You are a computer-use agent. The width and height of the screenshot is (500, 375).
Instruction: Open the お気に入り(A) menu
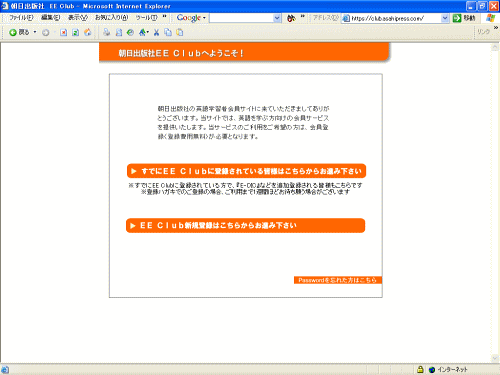point(111,18)
